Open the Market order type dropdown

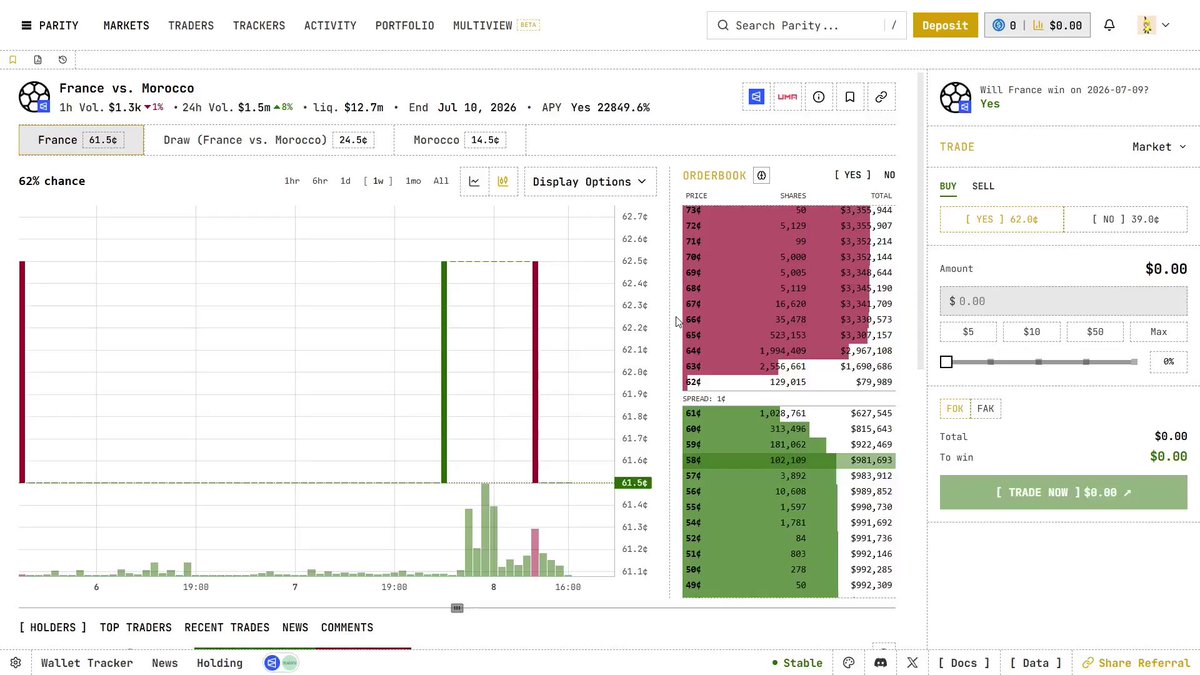click(x=1159, y=147)
